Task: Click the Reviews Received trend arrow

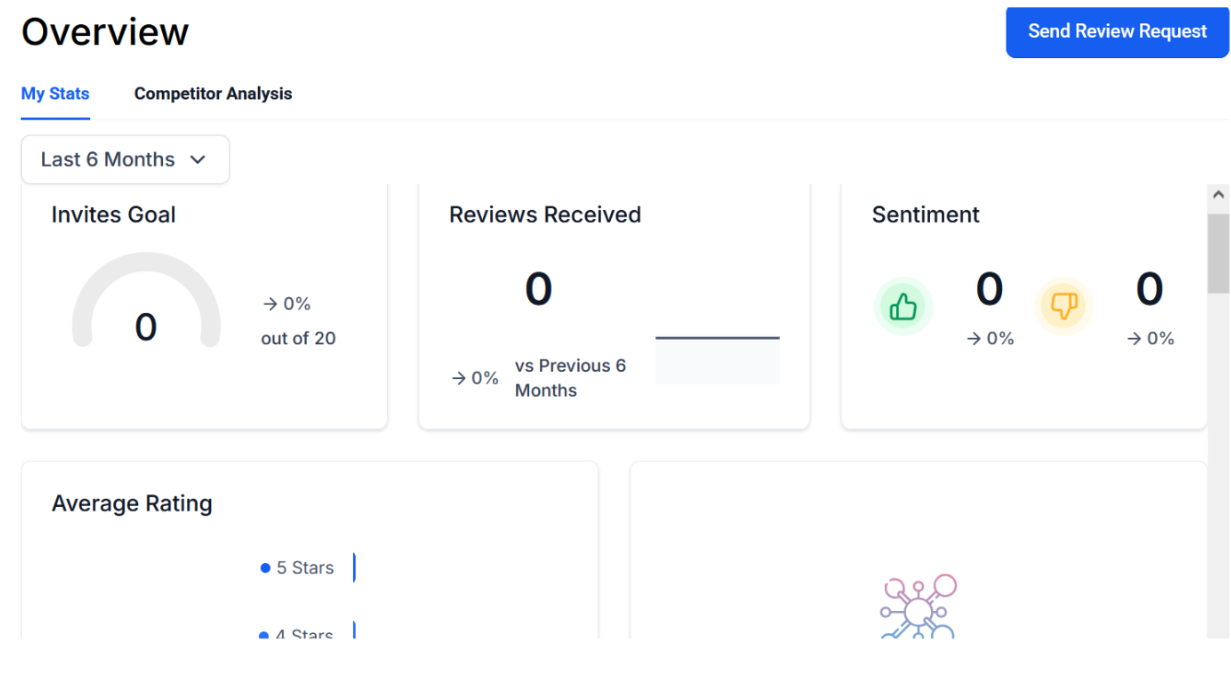Action: coord(458,378)
